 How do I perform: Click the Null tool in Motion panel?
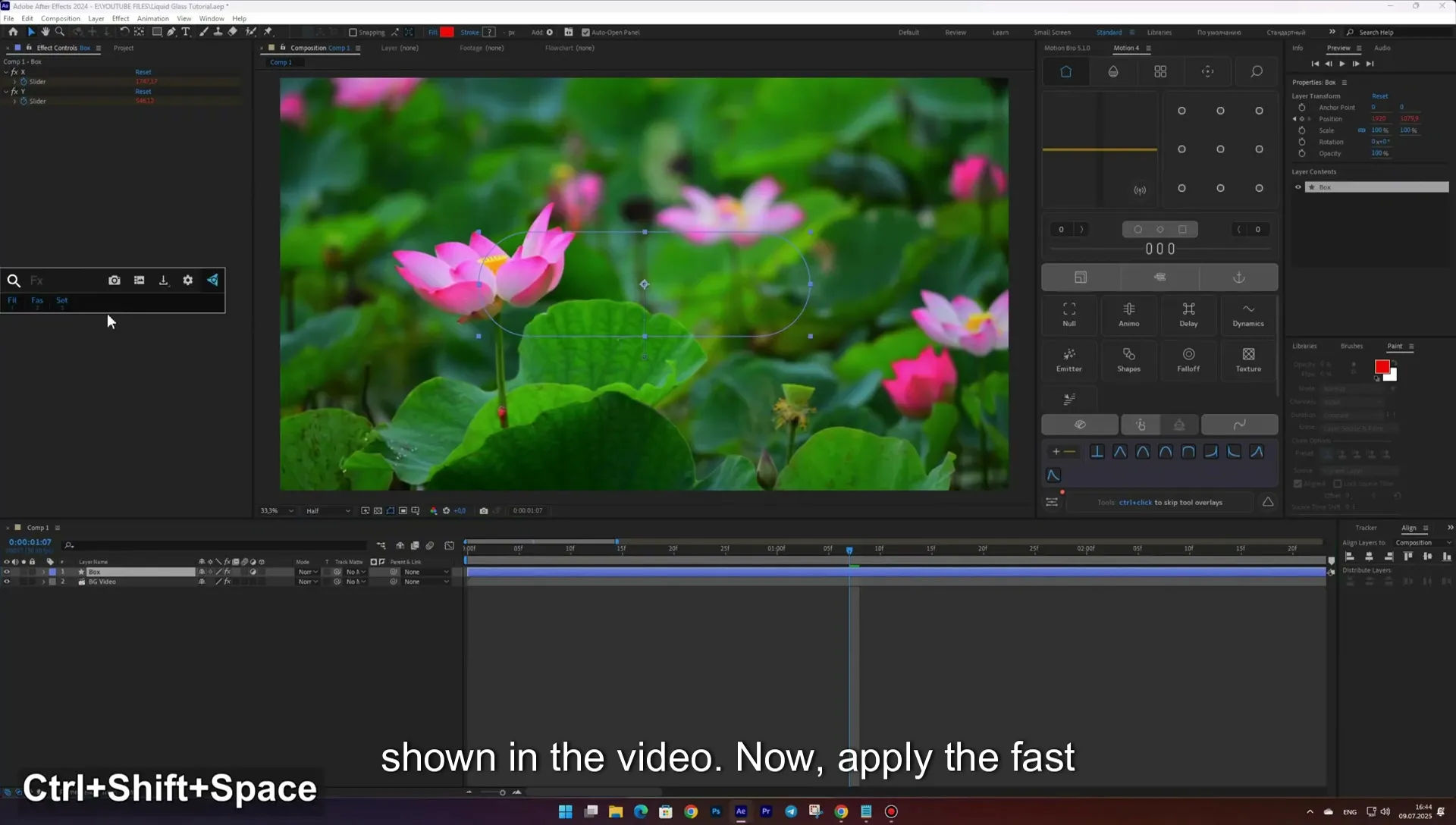coord(1069,314)
